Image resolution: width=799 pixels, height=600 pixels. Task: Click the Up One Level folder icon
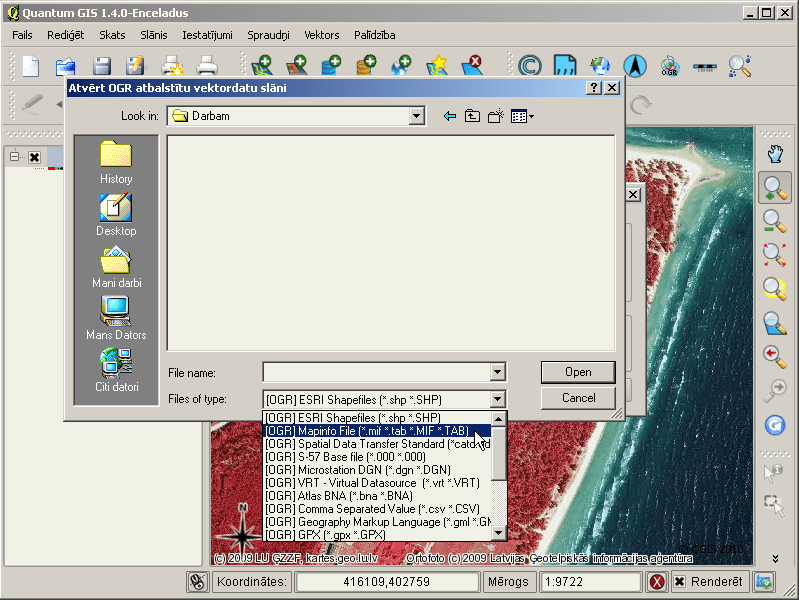pyautogui.click(x=472, y=116)
